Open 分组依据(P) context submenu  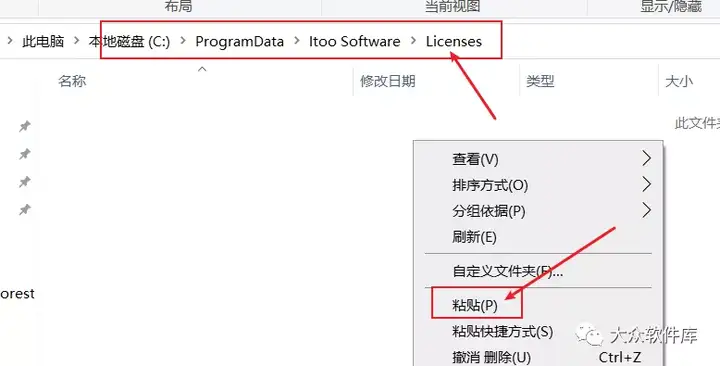point(538,211)
